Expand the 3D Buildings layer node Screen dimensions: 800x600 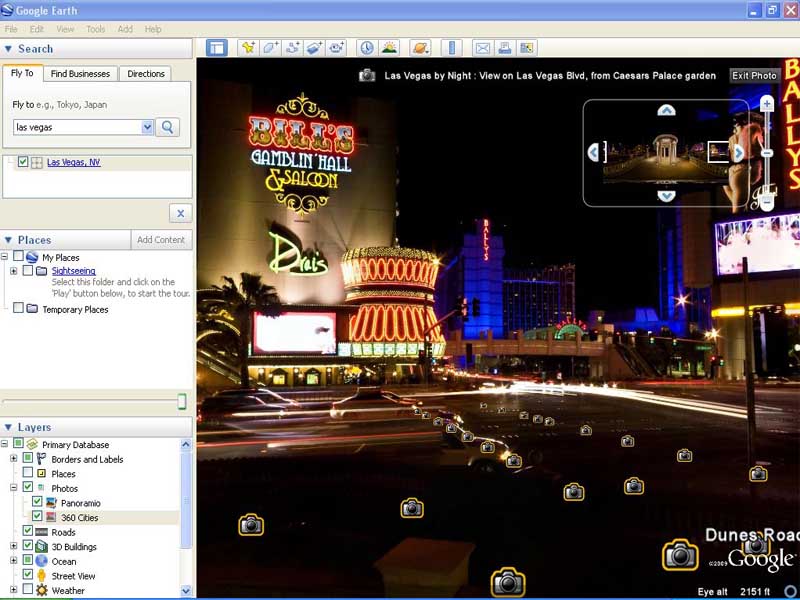click(14, 546)
